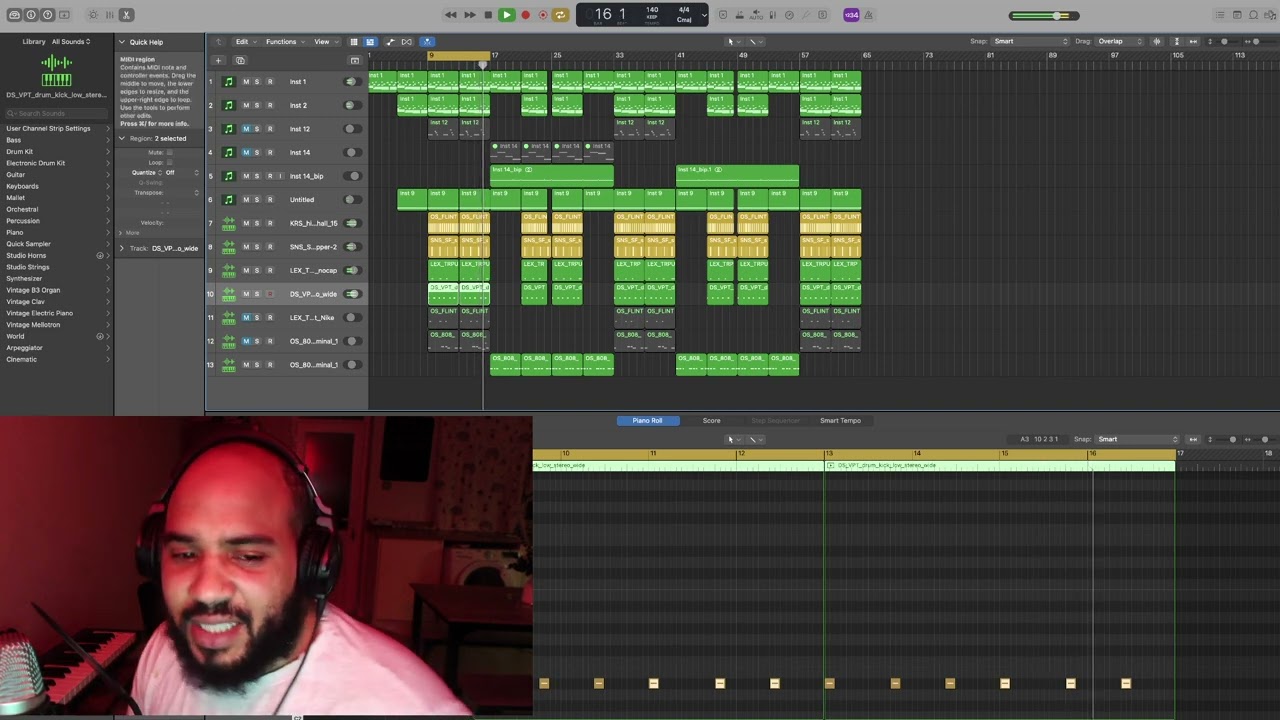This screenshot has width=1280, height=720.
Task: Open the All Sounds dropdown in Library
Action: 71,42
